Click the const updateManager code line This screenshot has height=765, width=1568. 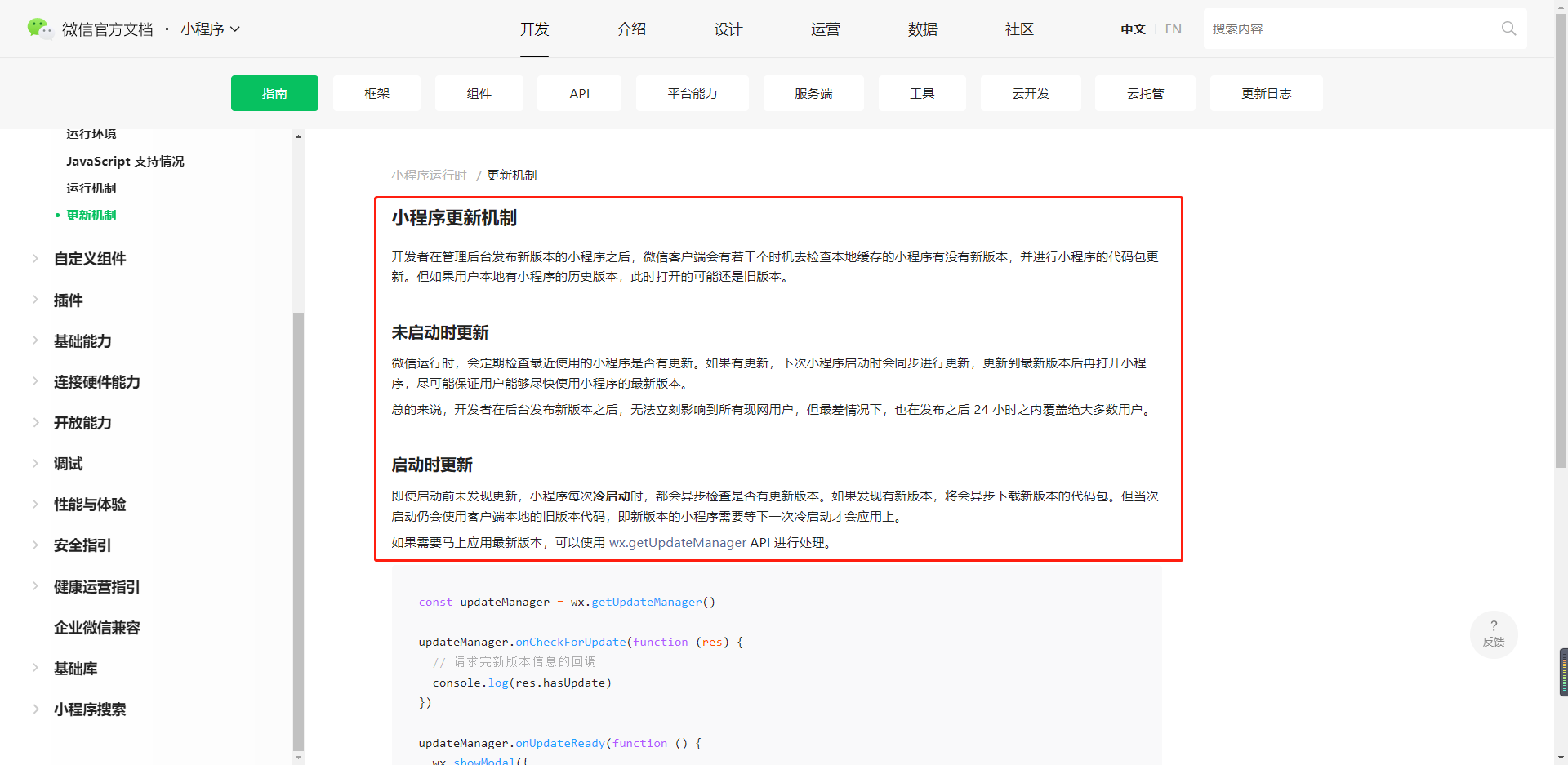pos(567,603)
